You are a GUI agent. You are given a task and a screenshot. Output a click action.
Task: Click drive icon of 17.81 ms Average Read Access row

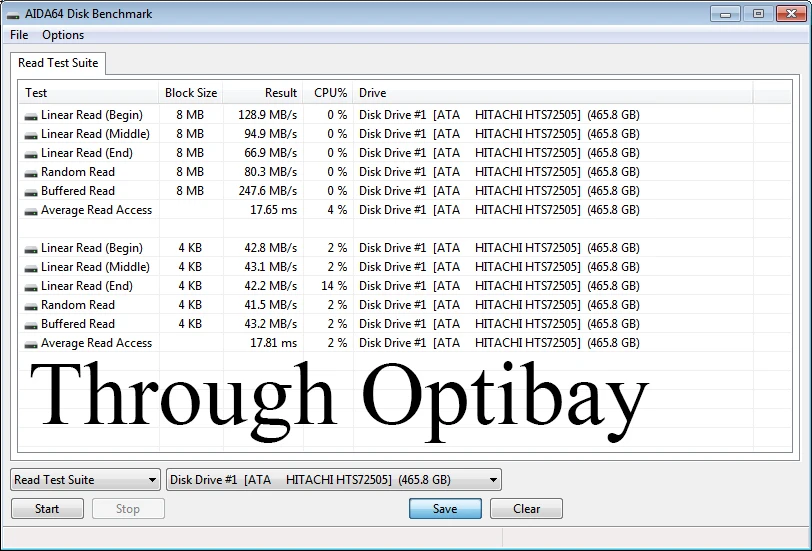tap(31, 344)
